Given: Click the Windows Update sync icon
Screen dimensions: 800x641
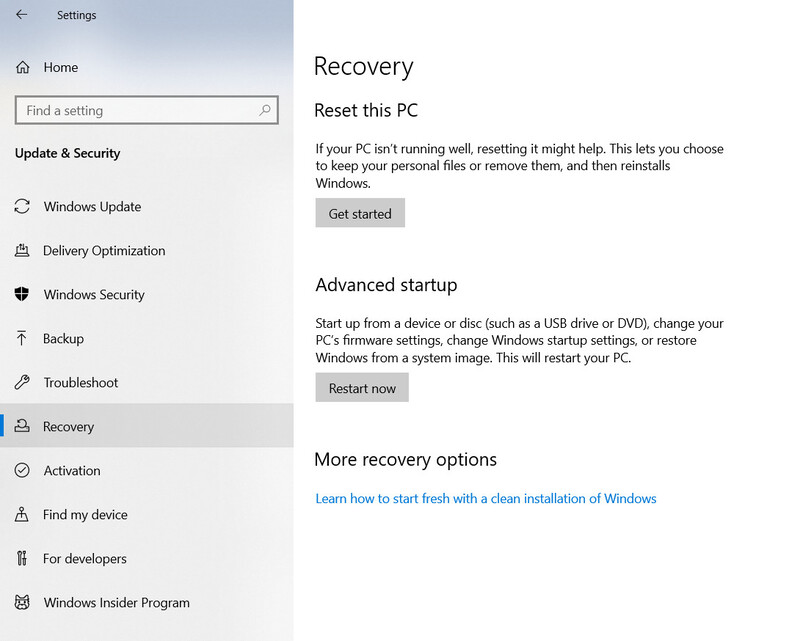Looking at the screenshot, I should click(22, 206).
